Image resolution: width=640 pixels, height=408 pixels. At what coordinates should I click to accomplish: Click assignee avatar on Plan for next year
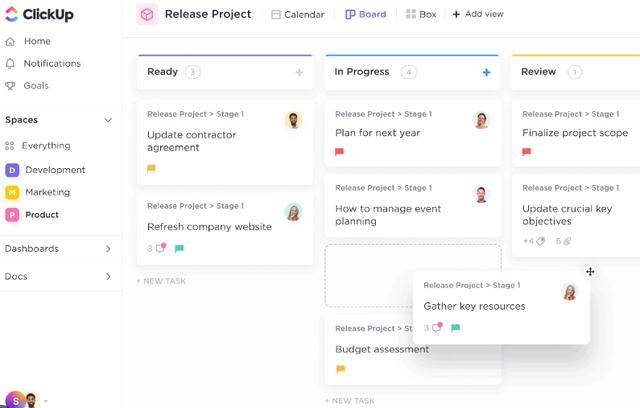[481, 120]
